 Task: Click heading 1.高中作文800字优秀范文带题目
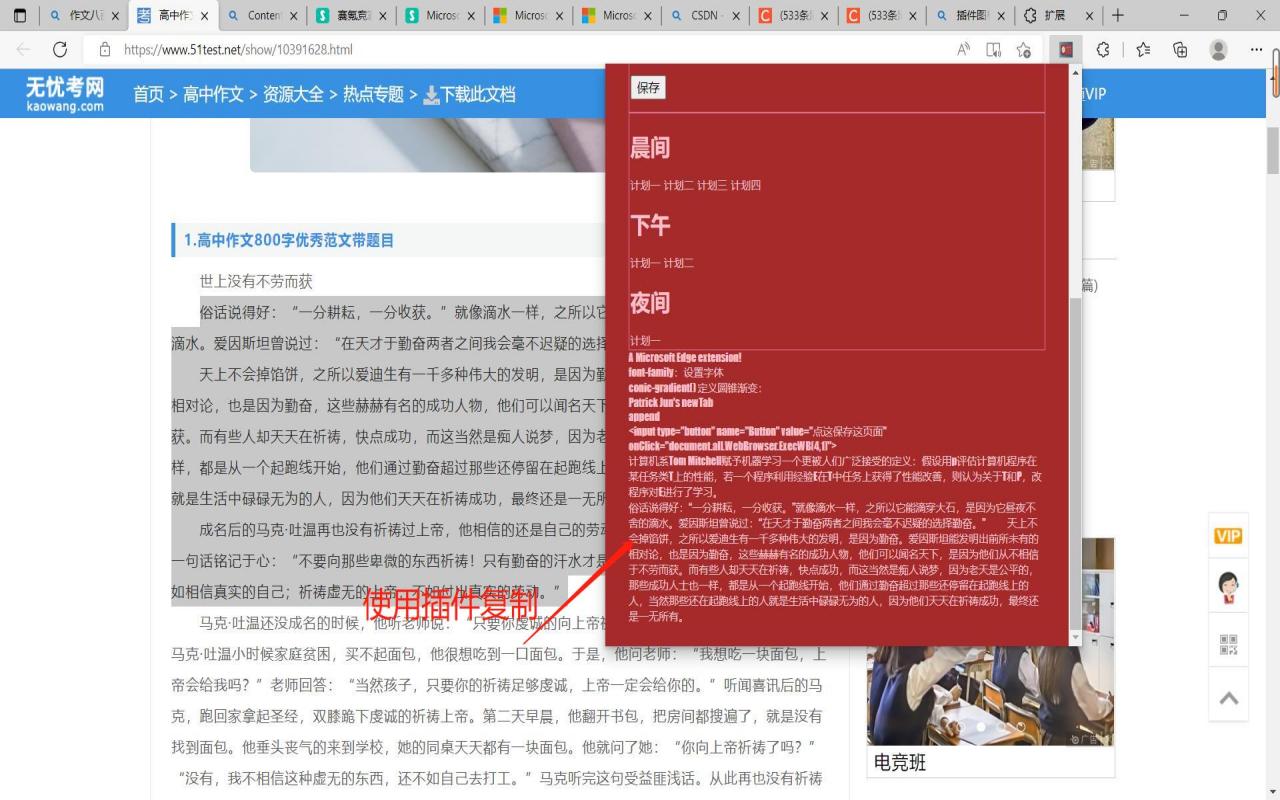289,240
